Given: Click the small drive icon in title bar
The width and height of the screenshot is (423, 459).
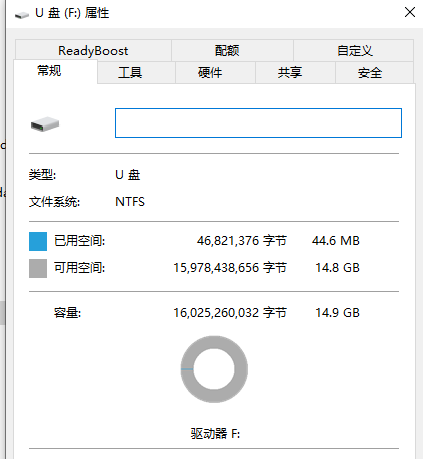Looking at the screenshot, I should [x=22, y=14].
